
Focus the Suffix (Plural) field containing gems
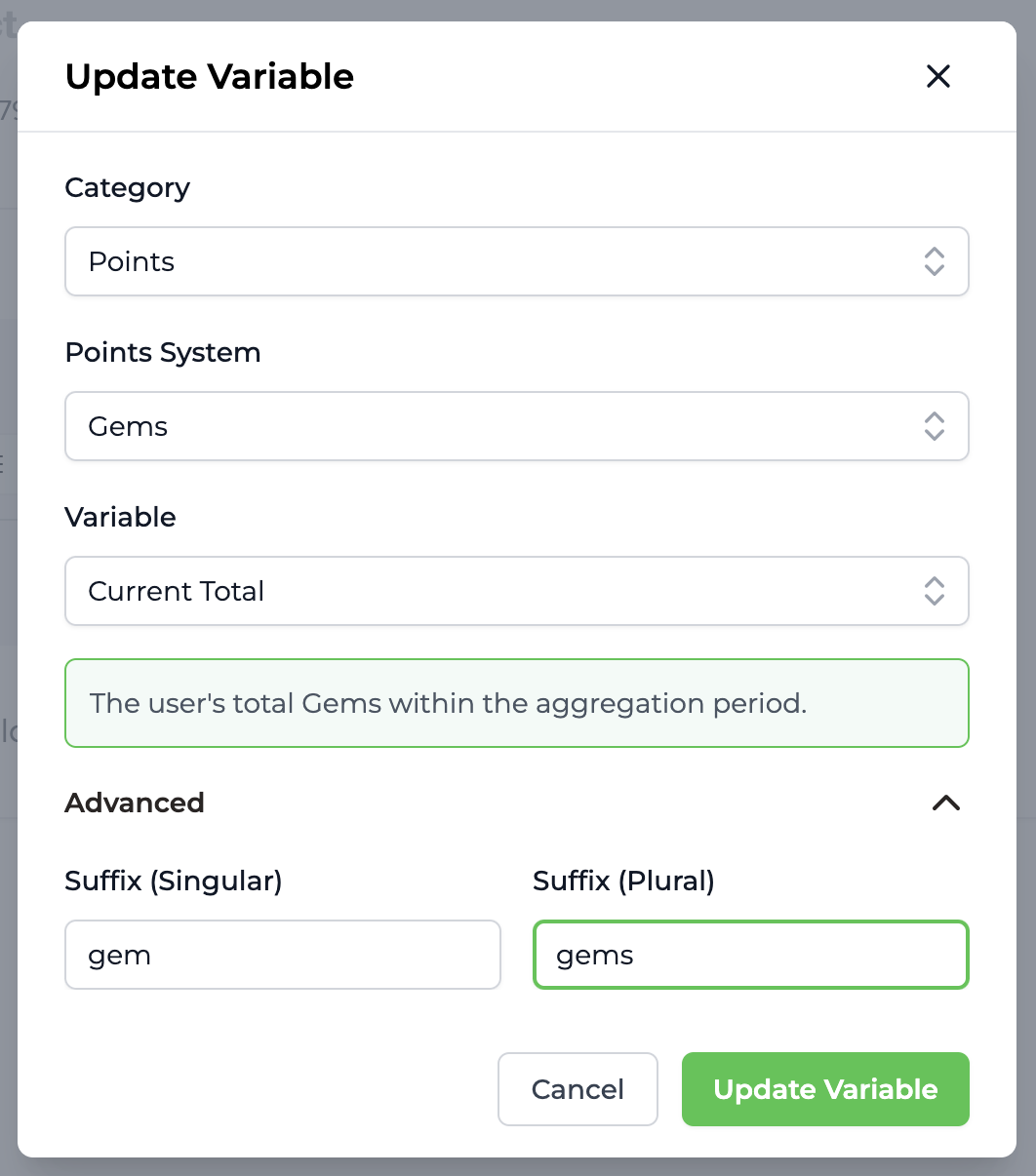point(750,955)
